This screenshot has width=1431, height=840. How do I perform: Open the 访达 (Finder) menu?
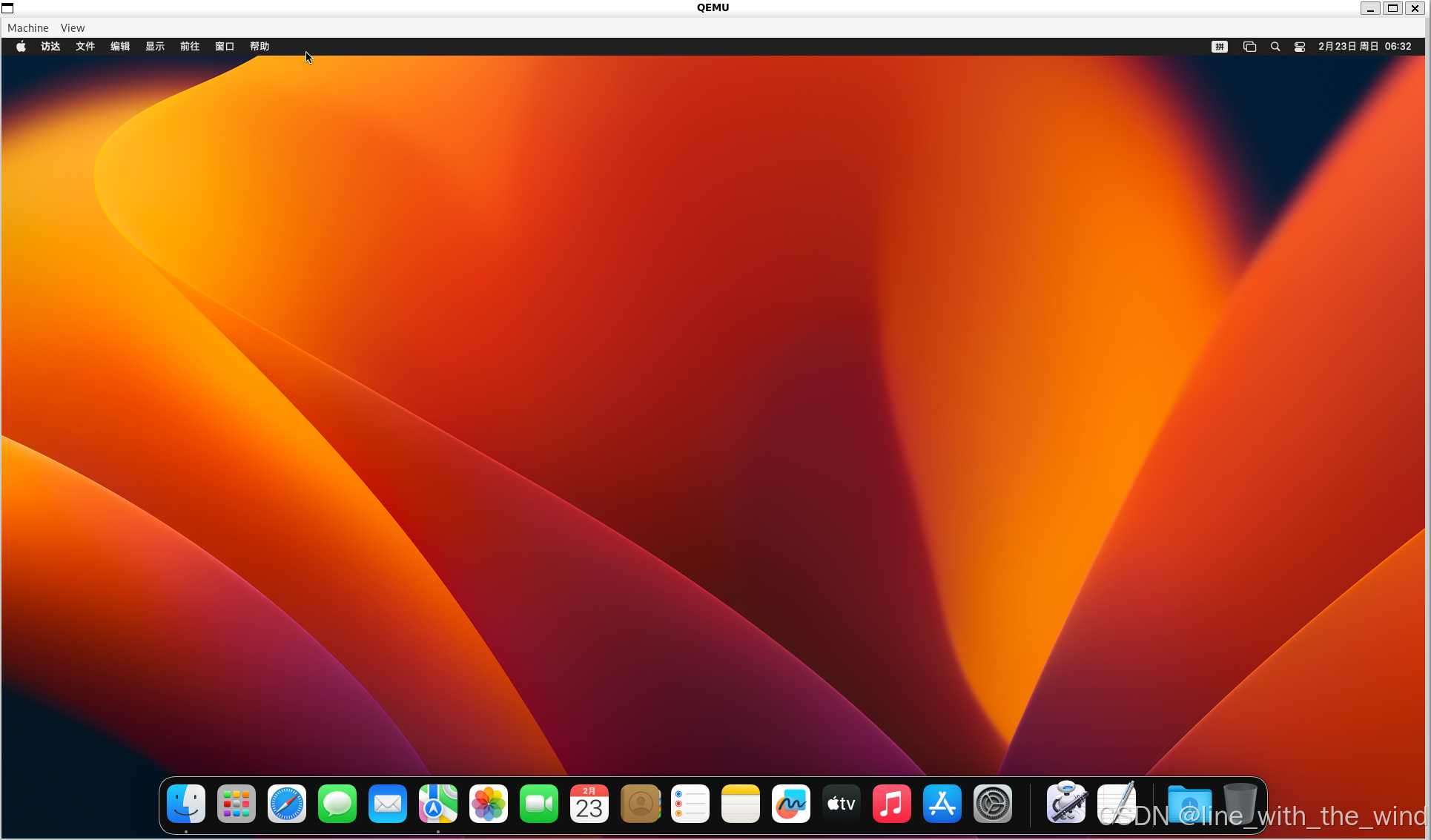point(50,46)
